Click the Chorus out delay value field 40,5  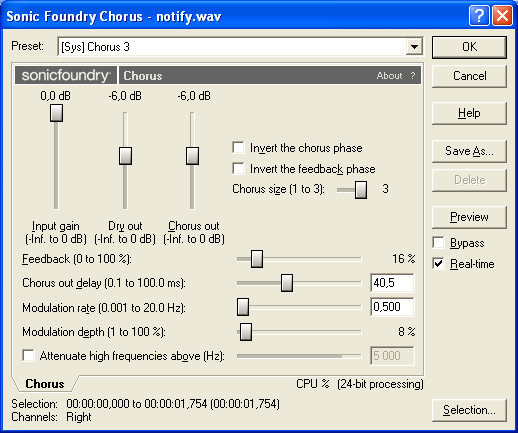(392, 283)
